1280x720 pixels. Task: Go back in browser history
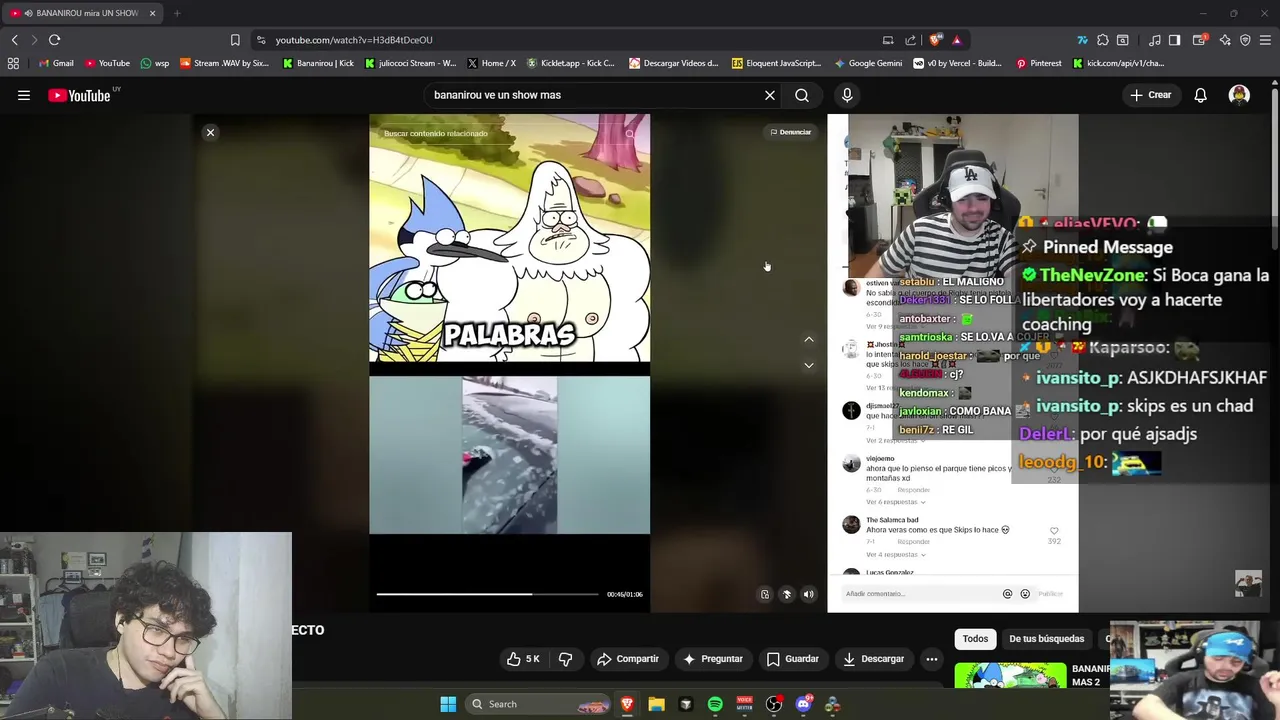14,40
